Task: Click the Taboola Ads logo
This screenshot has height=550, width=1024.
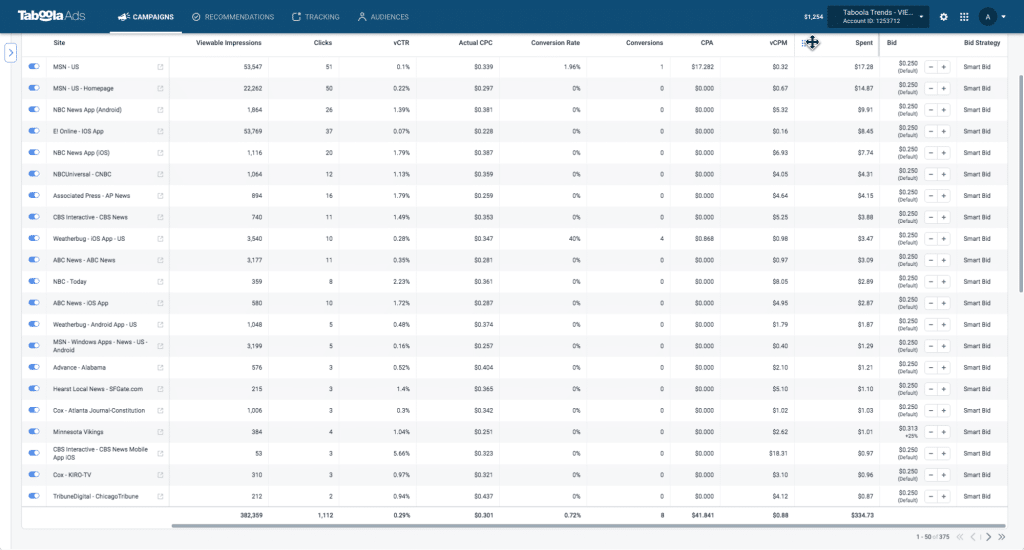Action: (56, 17)
